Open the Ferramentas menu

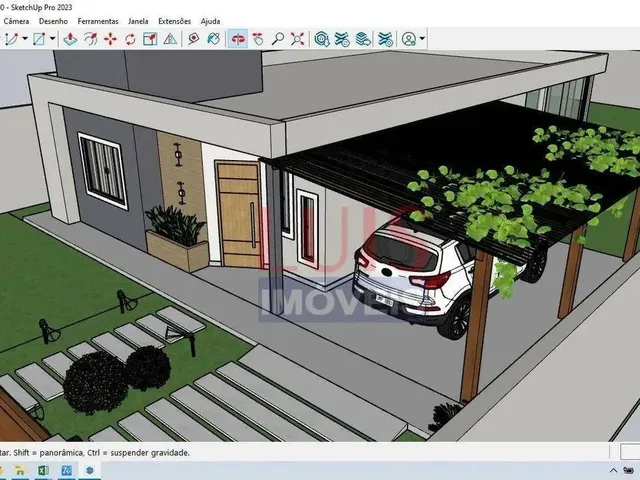pyautogui.click(x=98, y=21)
